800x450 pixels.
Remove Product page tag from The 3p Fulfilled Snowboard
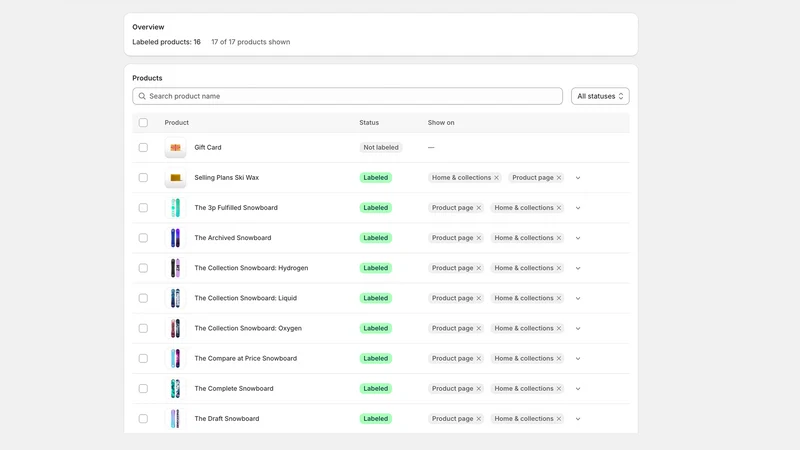(479, 208)
